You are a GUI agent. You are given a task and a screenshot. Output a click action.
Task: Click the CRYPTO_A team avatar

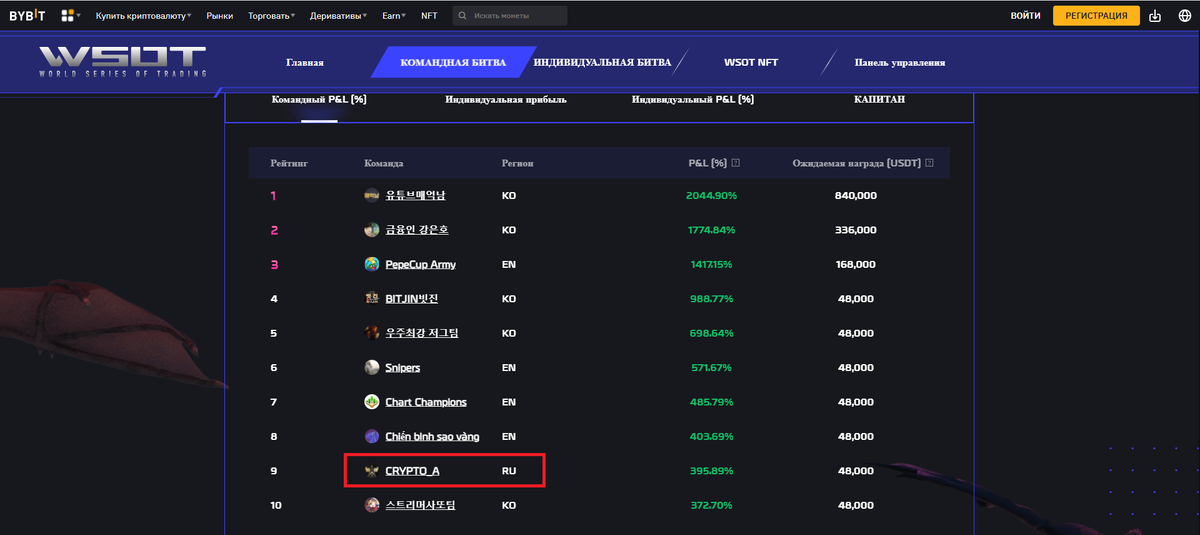pos(372,471)
